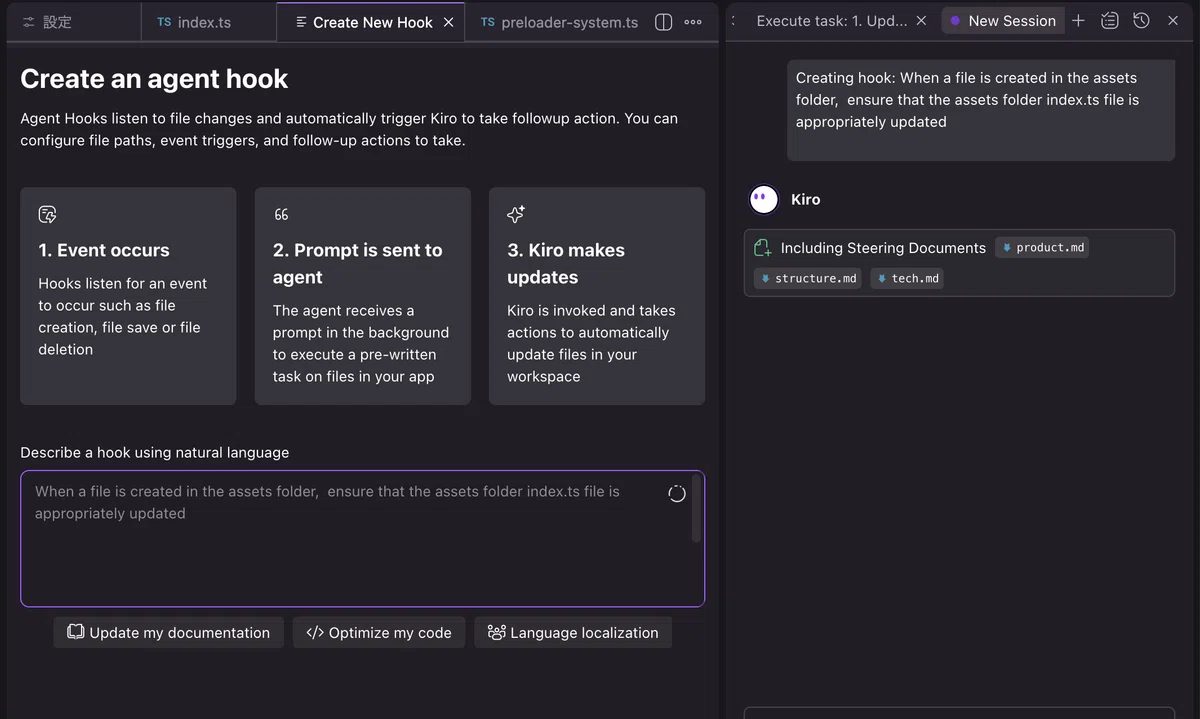Screen dimensions: 1200x719
Task: Click the quote icon on prompt card
Action: (281, 214)
